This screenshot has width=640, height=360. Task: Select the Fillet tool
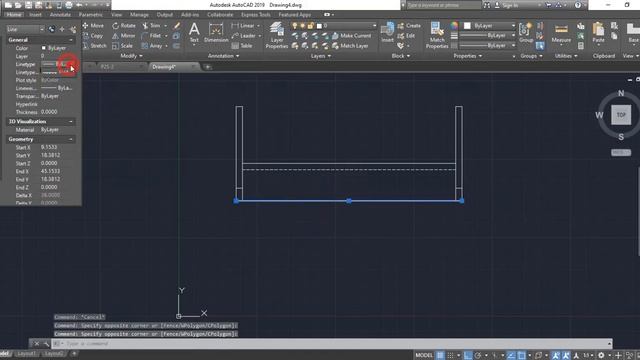[x=151, y=36]
